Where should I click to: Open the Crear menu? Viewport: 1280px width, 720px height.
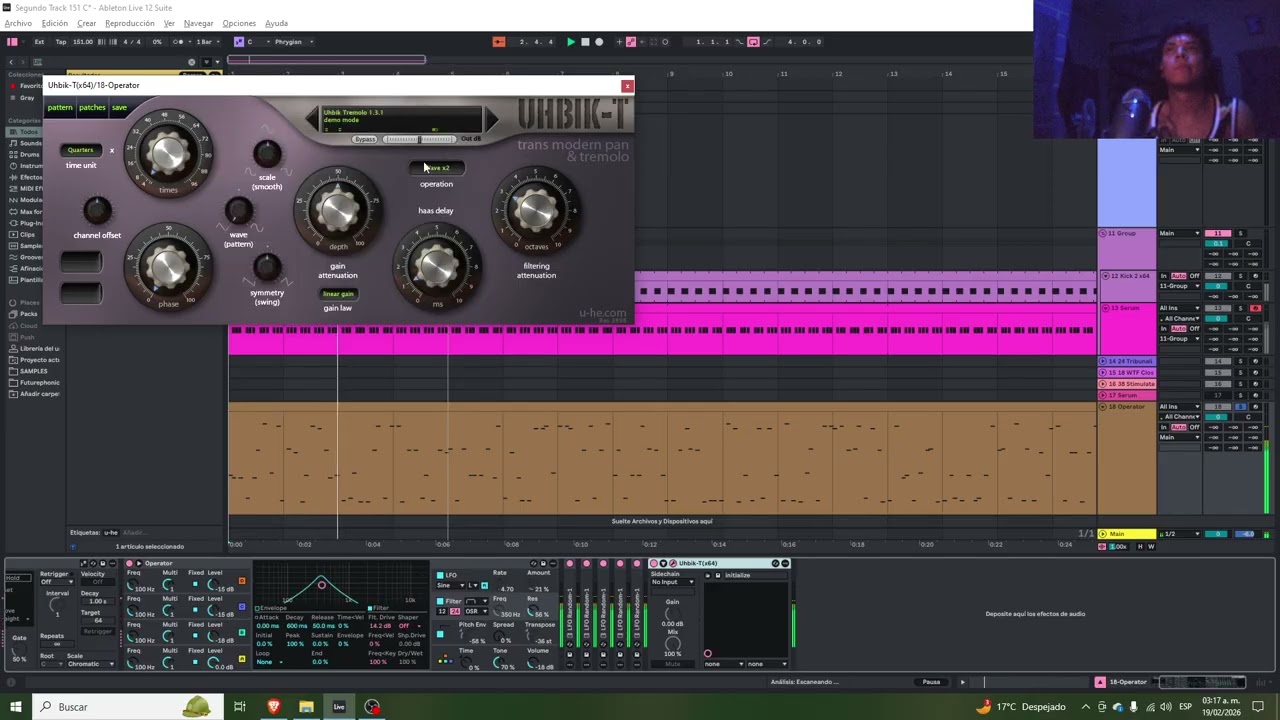pos(87,23)
